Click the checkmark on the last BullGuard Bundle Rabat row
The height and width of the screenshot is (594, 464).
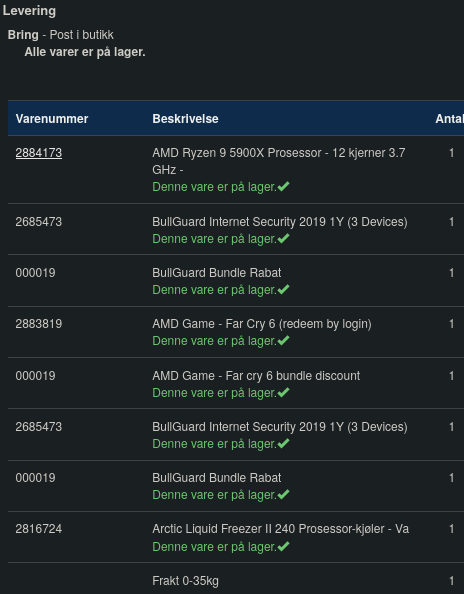click(284, 494)
